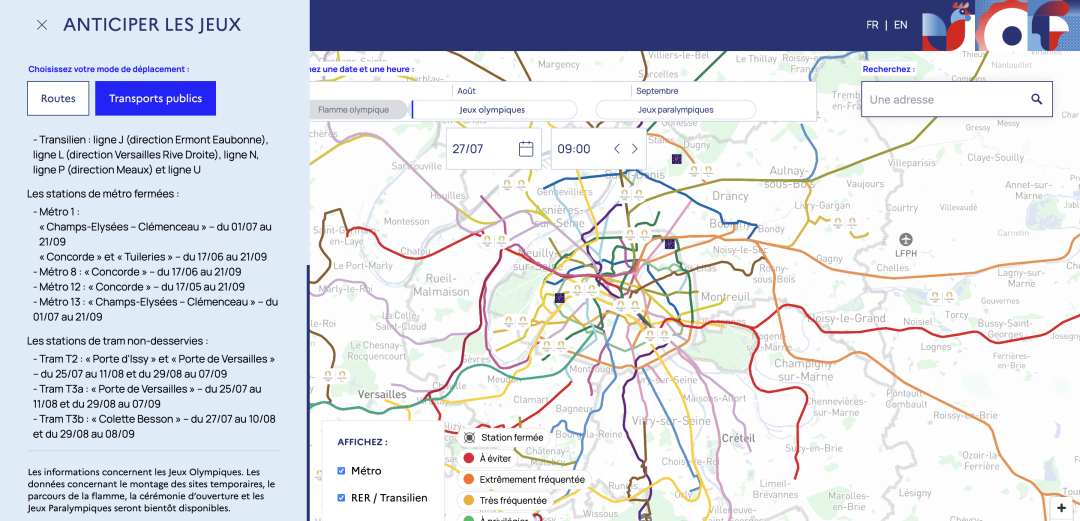Click the Métro 8 Concorde closure line
Screen dimensions: 1080x521
tap(137, 272)
